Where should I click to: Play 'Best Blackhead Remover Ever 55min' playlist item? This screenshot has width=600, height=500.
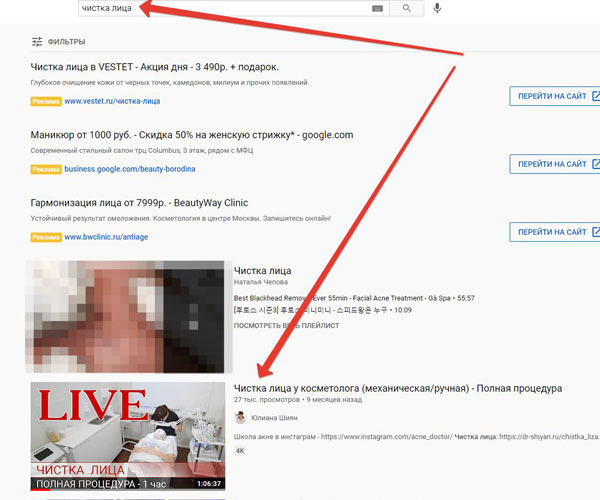pos(354,298)
